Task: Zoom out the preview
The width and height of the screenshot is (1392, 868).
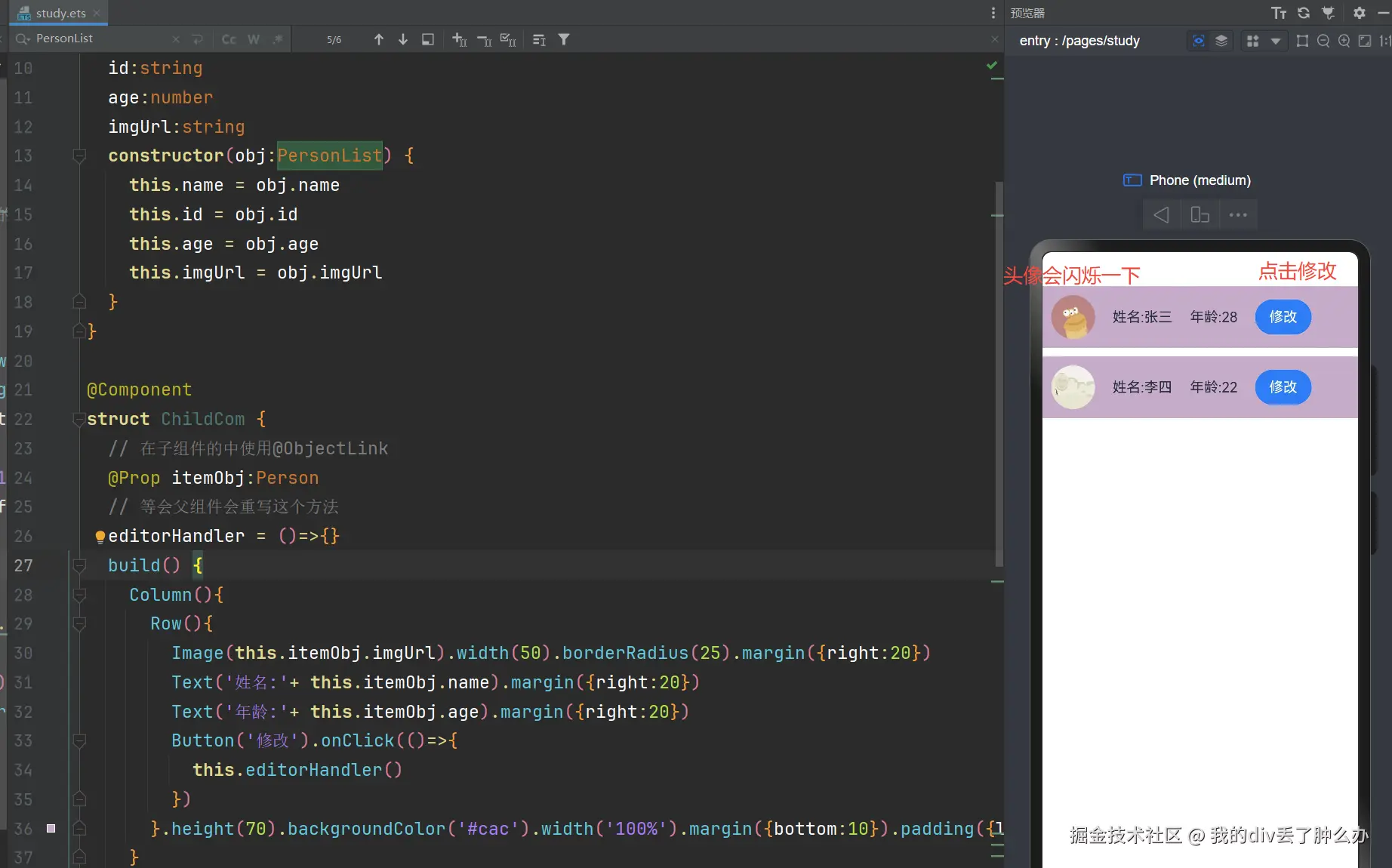Action: (x=1323, y=41)
